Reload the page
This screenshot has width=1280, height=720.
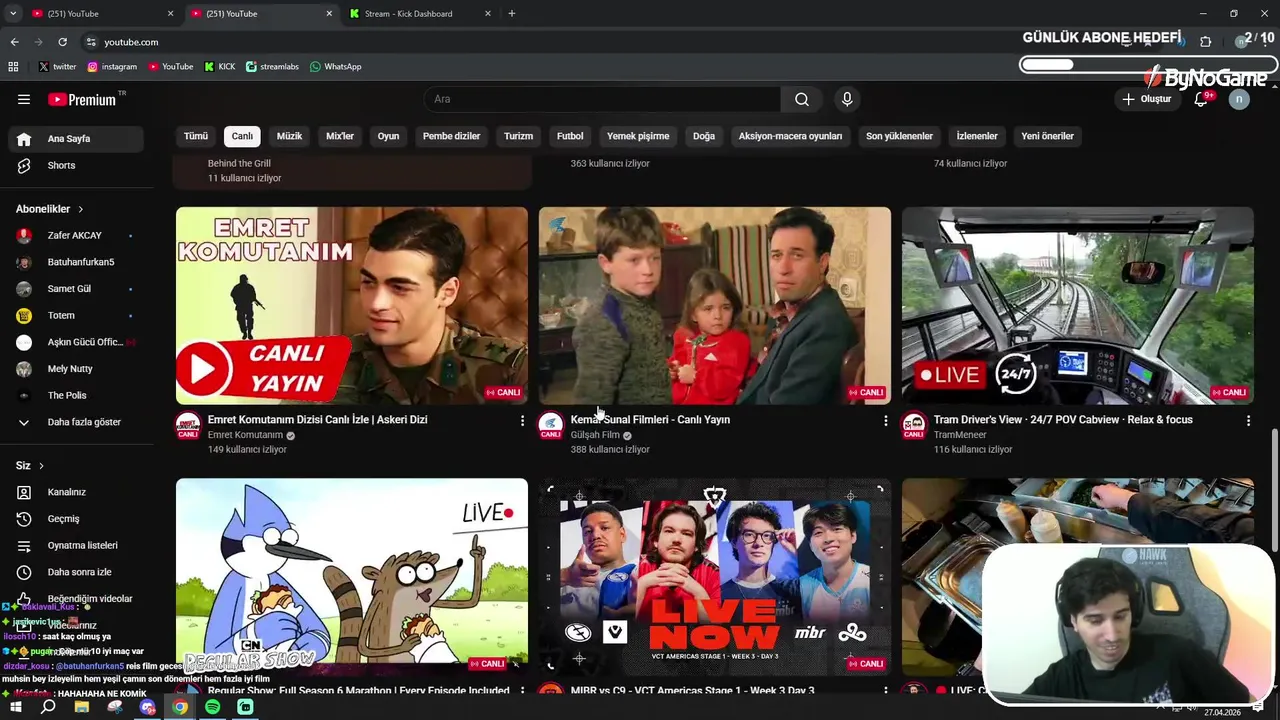[62, 42]
